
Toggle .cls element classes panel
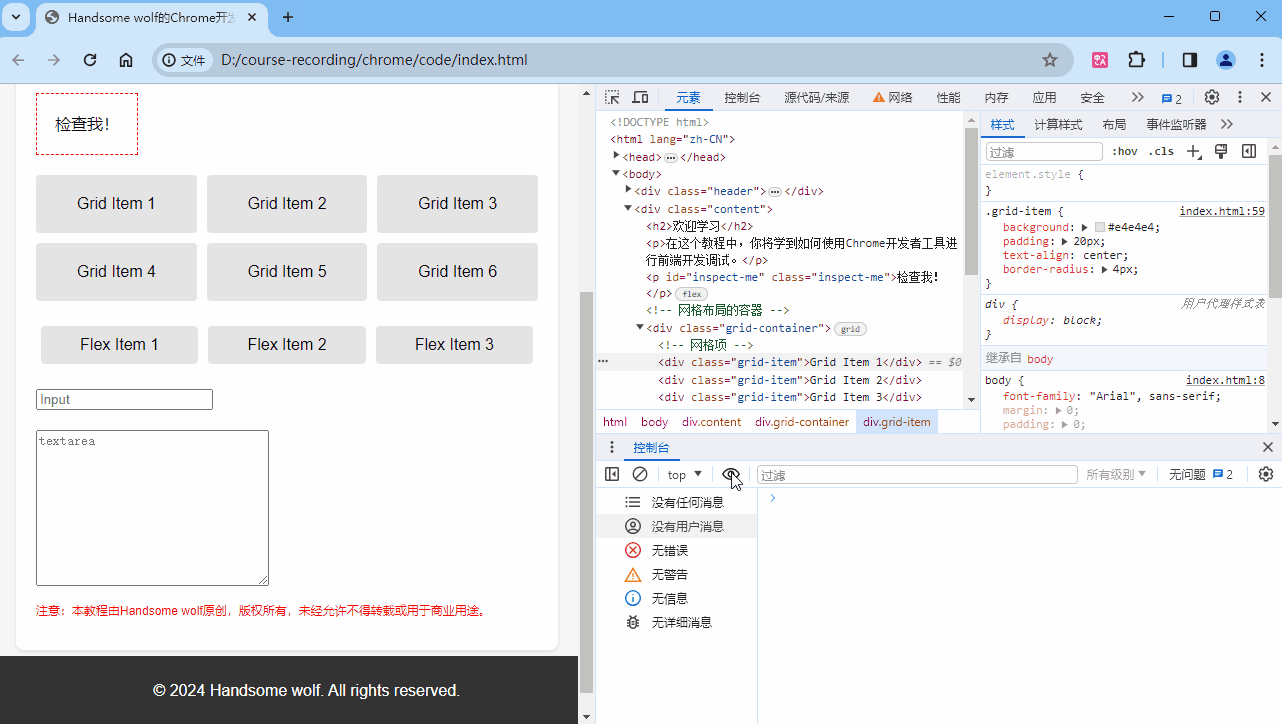(1161, 151)
